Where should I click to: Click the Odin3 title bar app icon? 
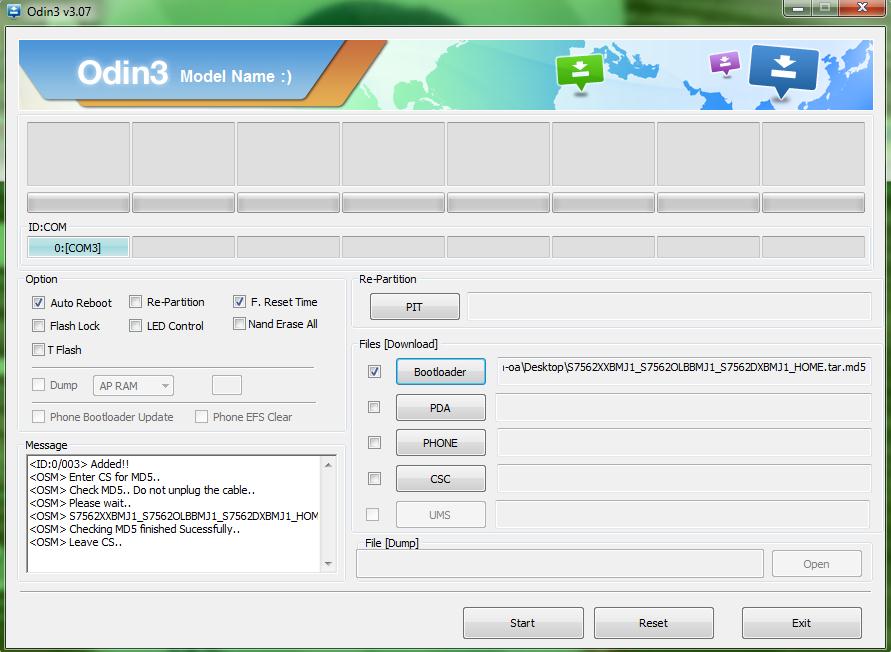[12, 11]
